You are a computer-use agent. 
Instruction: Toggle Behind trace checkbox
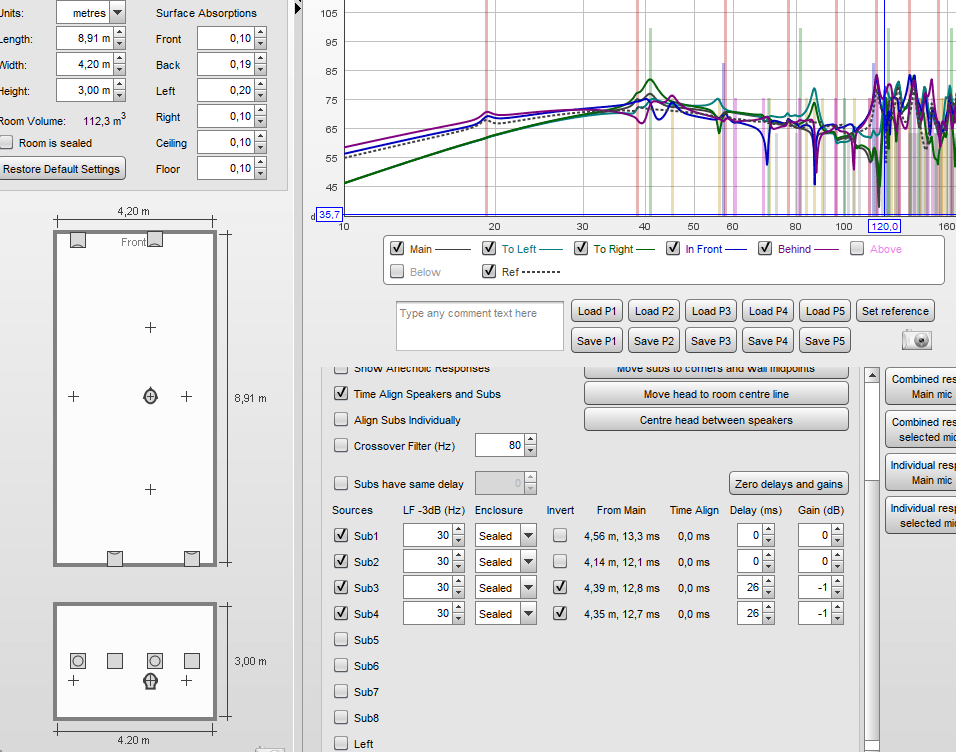(x=765, y=248)
